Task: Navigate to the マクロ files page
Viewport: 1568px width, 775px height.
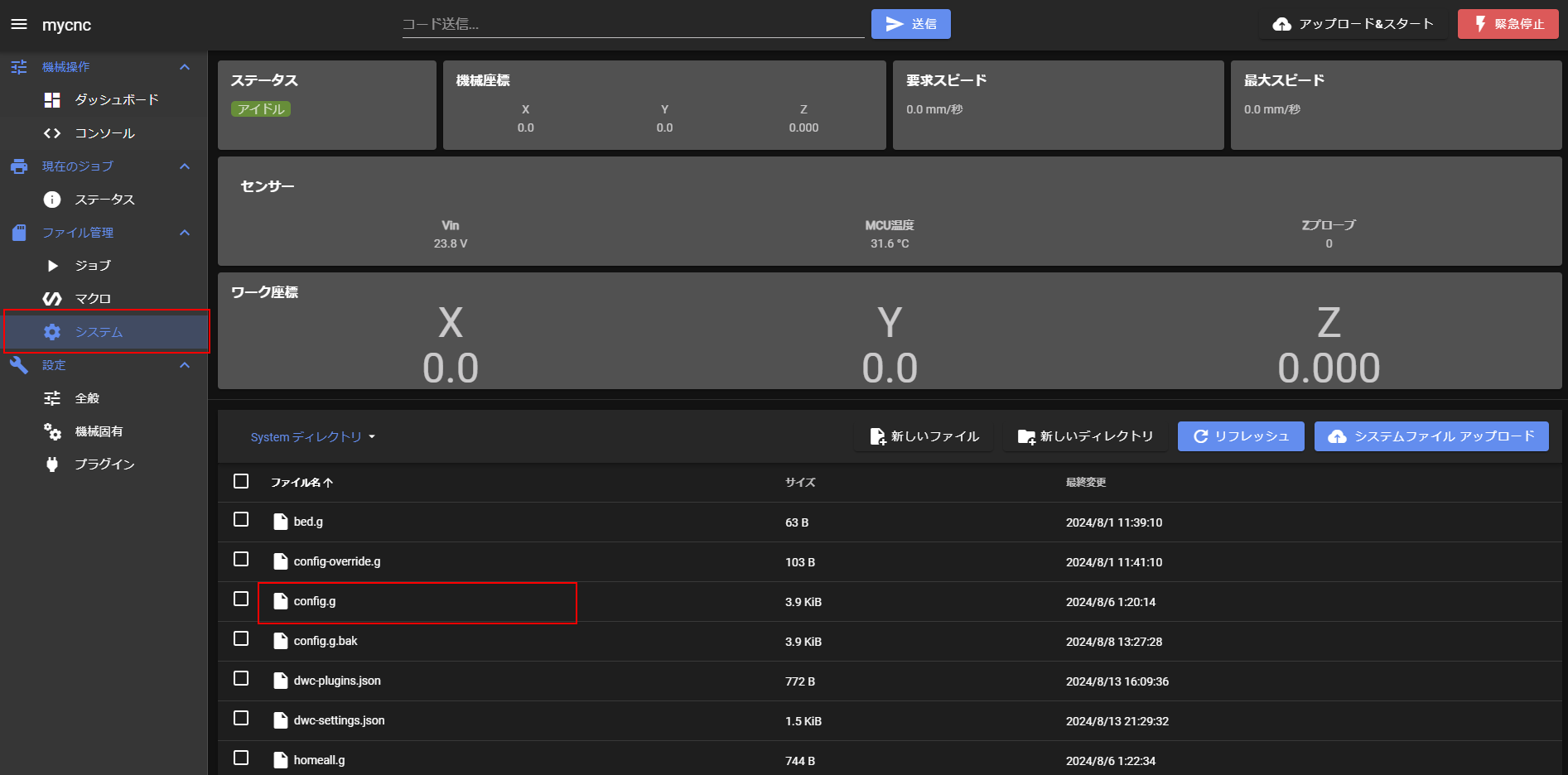Action: pyautogui.click(x=104, y=299)
